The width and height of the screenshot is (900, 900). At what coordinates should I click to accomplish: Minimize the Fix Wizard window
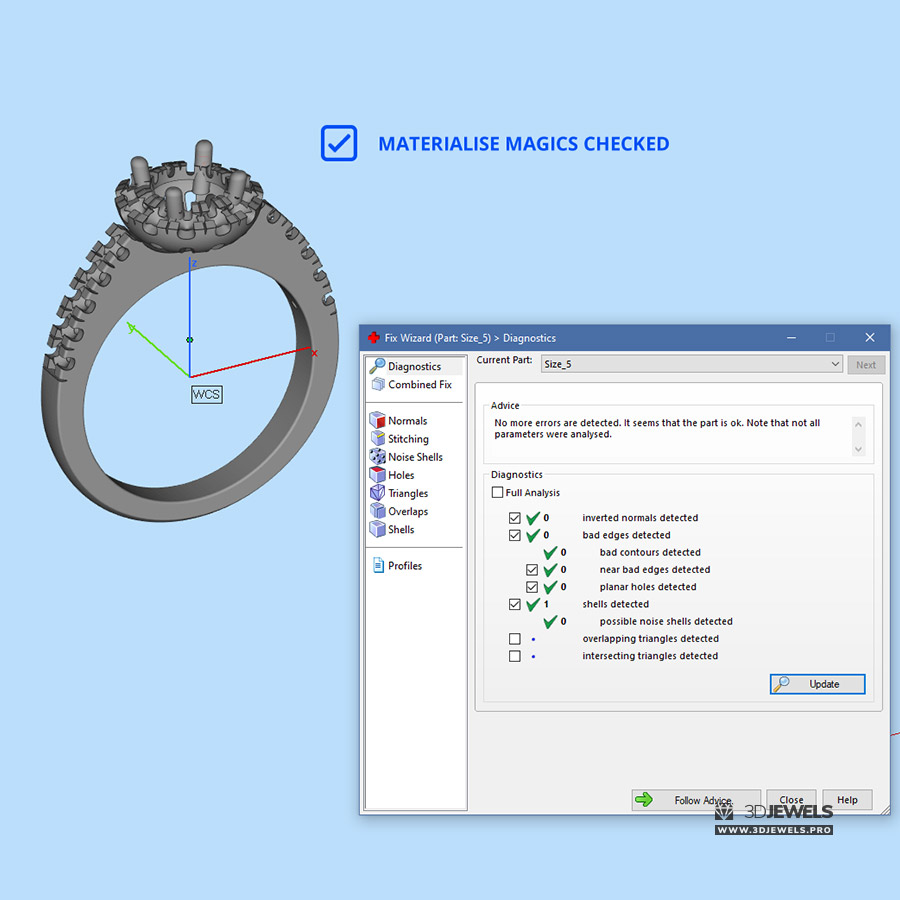pyautogui.click(x=791, y=338)
